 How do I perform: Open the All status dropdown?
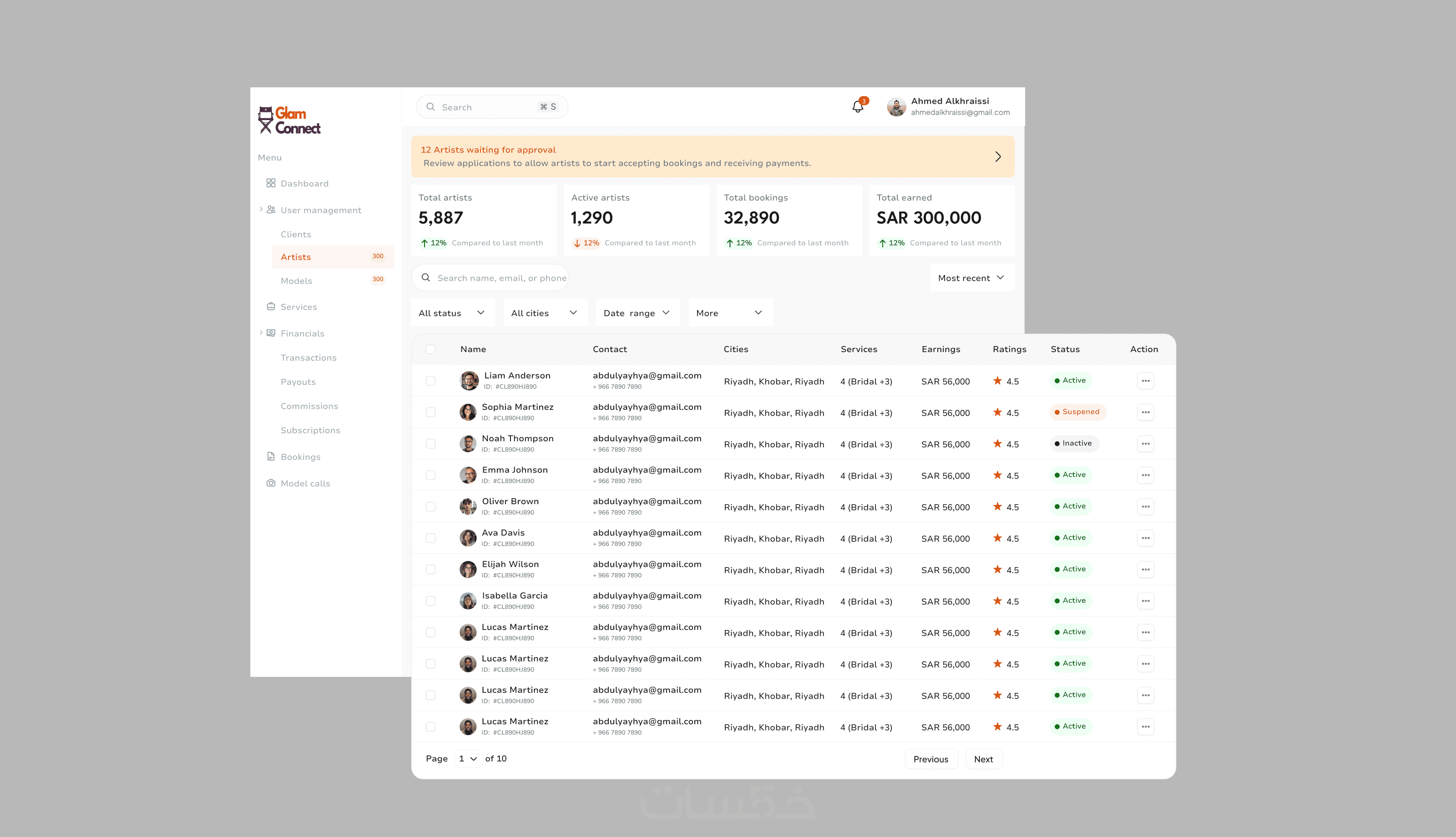click(452, 313)
